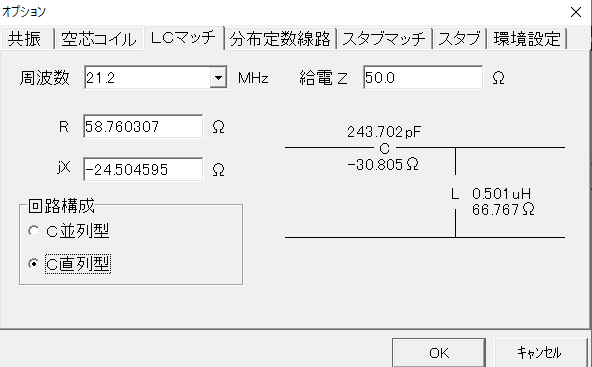Close the オプション dialog with X

pyautogui.click(x=576, y=12)
